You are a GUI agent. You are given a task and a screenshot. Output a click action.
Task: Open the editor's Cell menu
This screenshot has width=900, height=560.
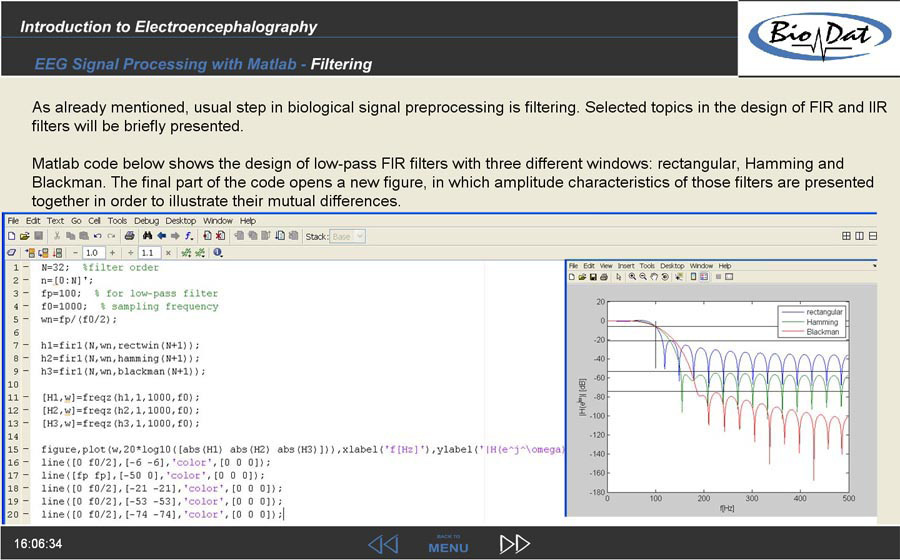pyautogui.click(x=94, y=221)
